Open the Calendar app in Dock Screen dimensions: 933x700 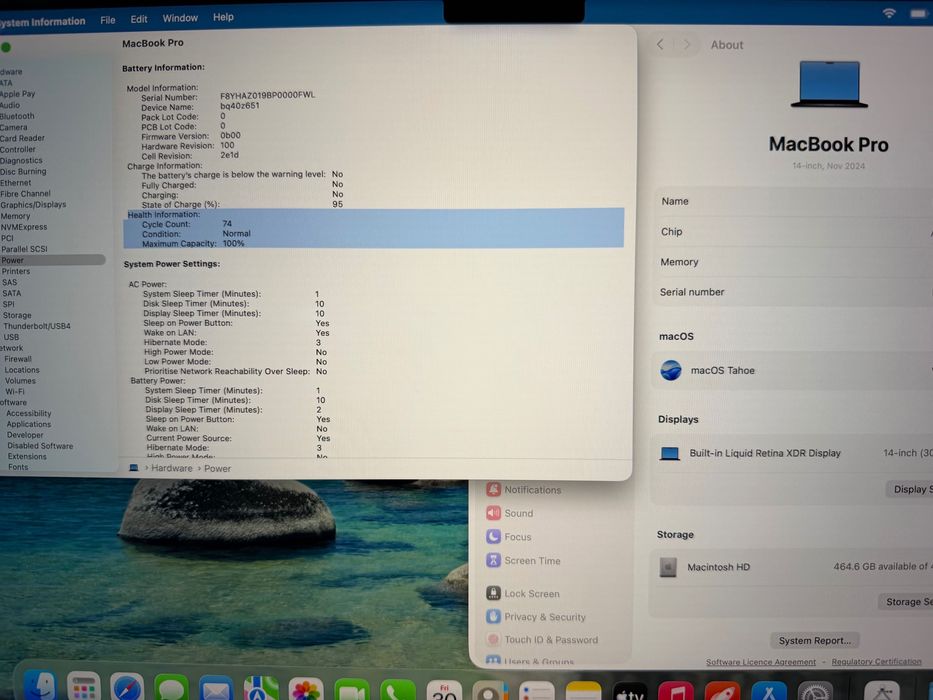[x=444, y=690]
